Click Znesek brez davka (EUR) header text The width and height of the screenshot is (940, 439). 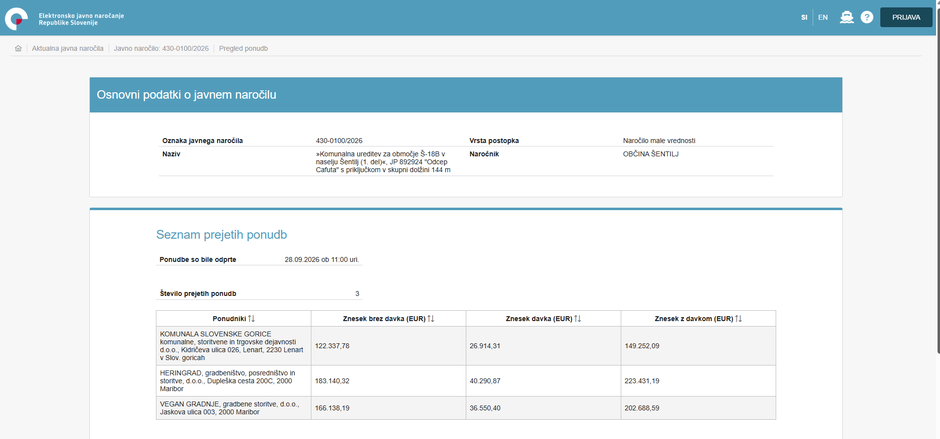(x=384, y=319)
